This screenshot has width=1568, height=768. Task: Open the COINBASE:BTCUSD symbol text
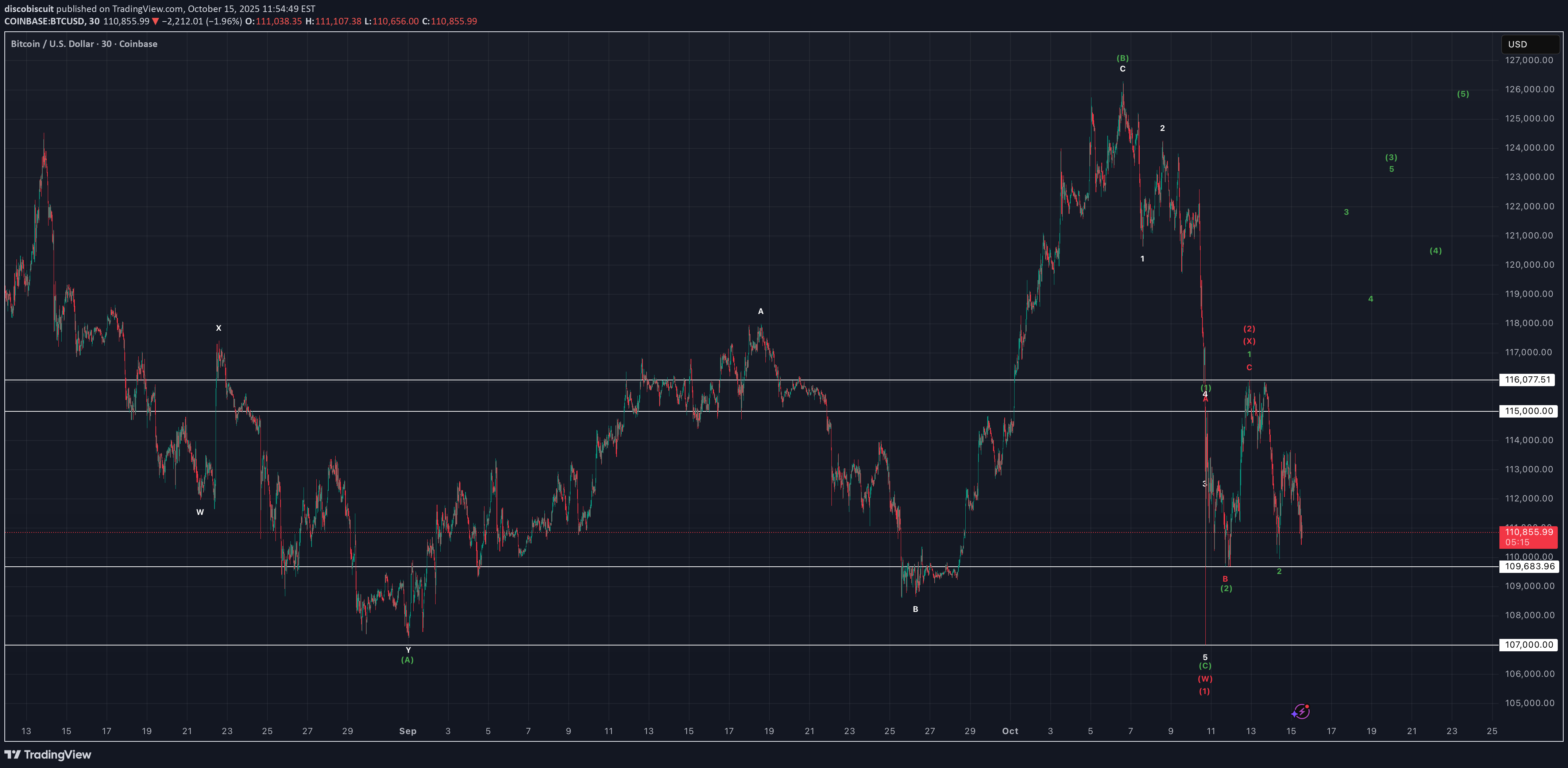pos(45,21)
